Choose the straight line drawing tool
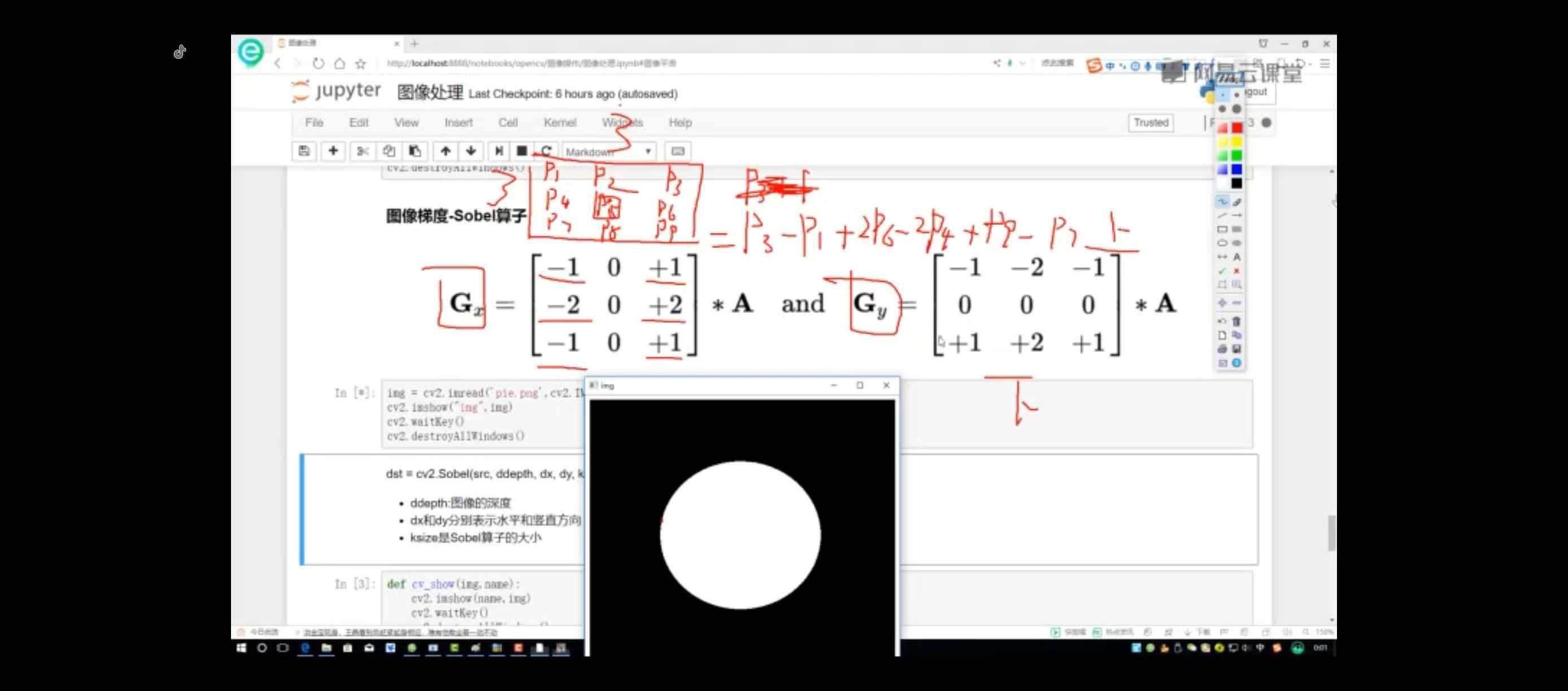The image size is (1568, 691). point(1222,215)
